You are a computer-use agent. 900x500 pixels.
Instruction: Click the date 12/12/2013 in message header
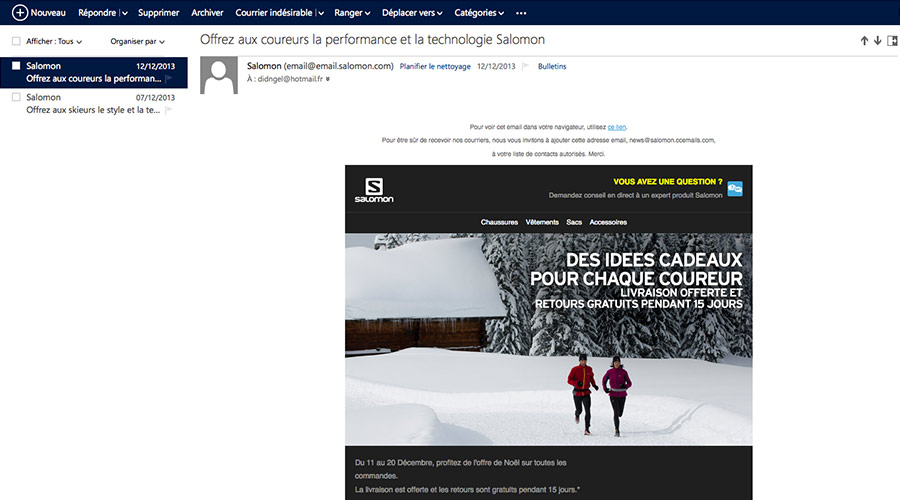point(496,67)
